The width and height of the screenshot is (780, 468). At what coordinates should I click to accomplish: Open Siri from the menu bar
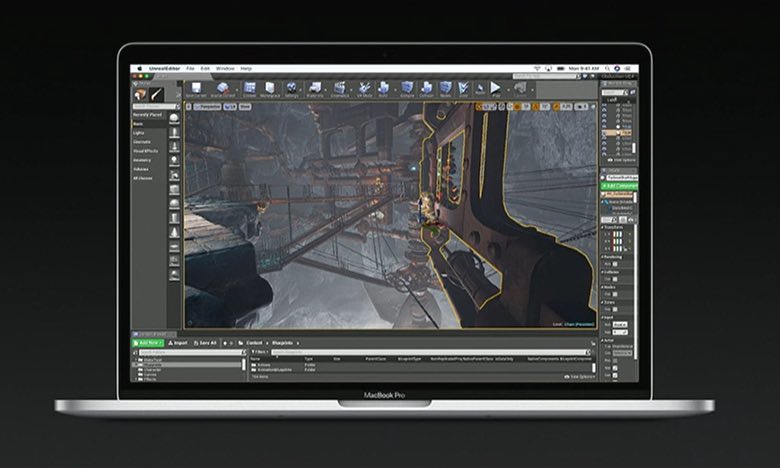point(617,69)
